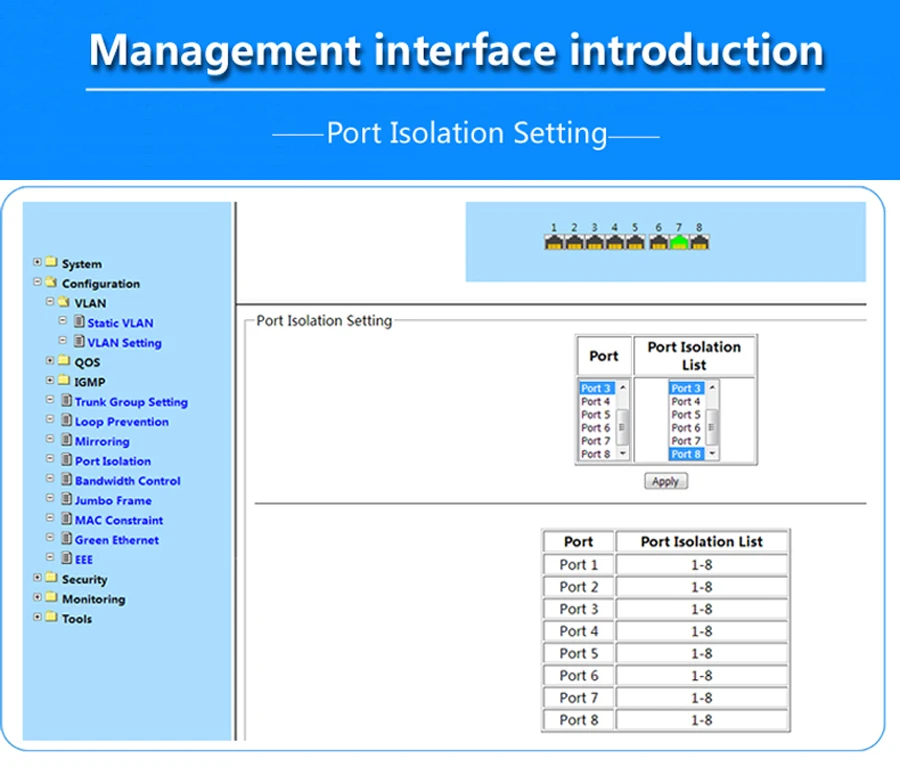Viewport: 900px width, 767px height.
Task: Click the Port list scrollbar thumb
Action: 622,426
